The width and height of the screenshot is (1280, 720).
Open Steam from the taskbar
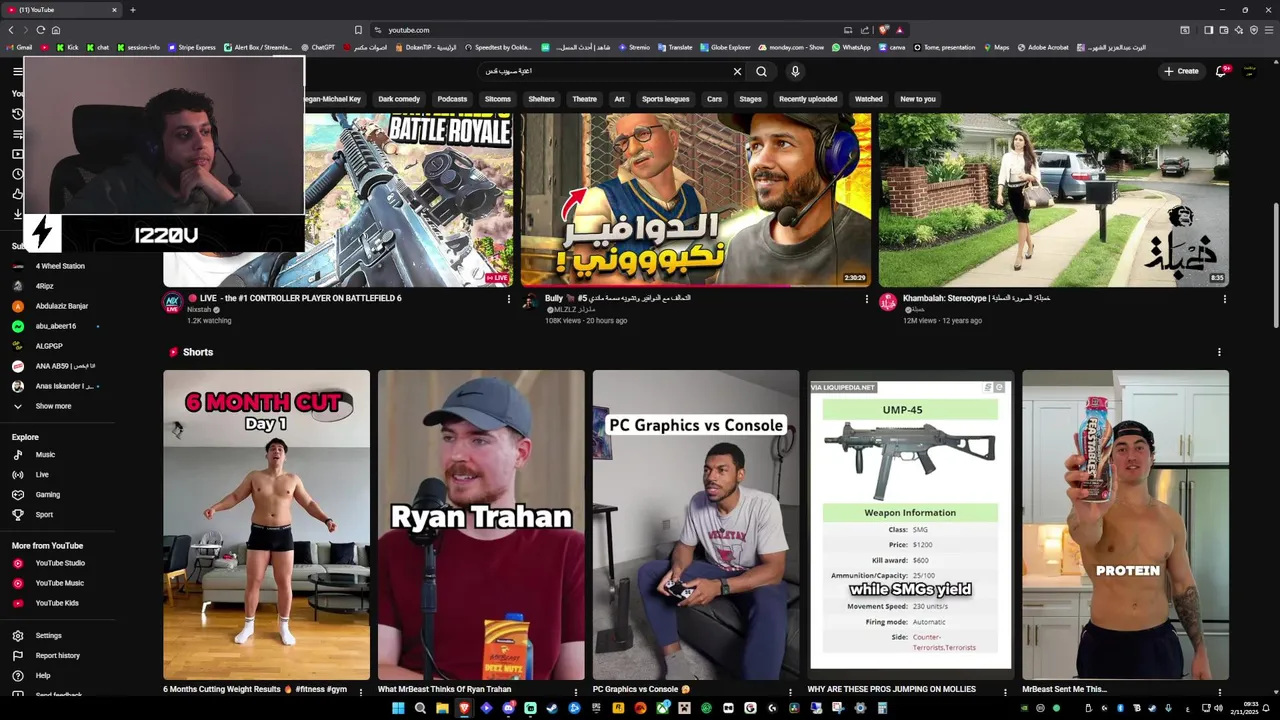coord(552,708)
